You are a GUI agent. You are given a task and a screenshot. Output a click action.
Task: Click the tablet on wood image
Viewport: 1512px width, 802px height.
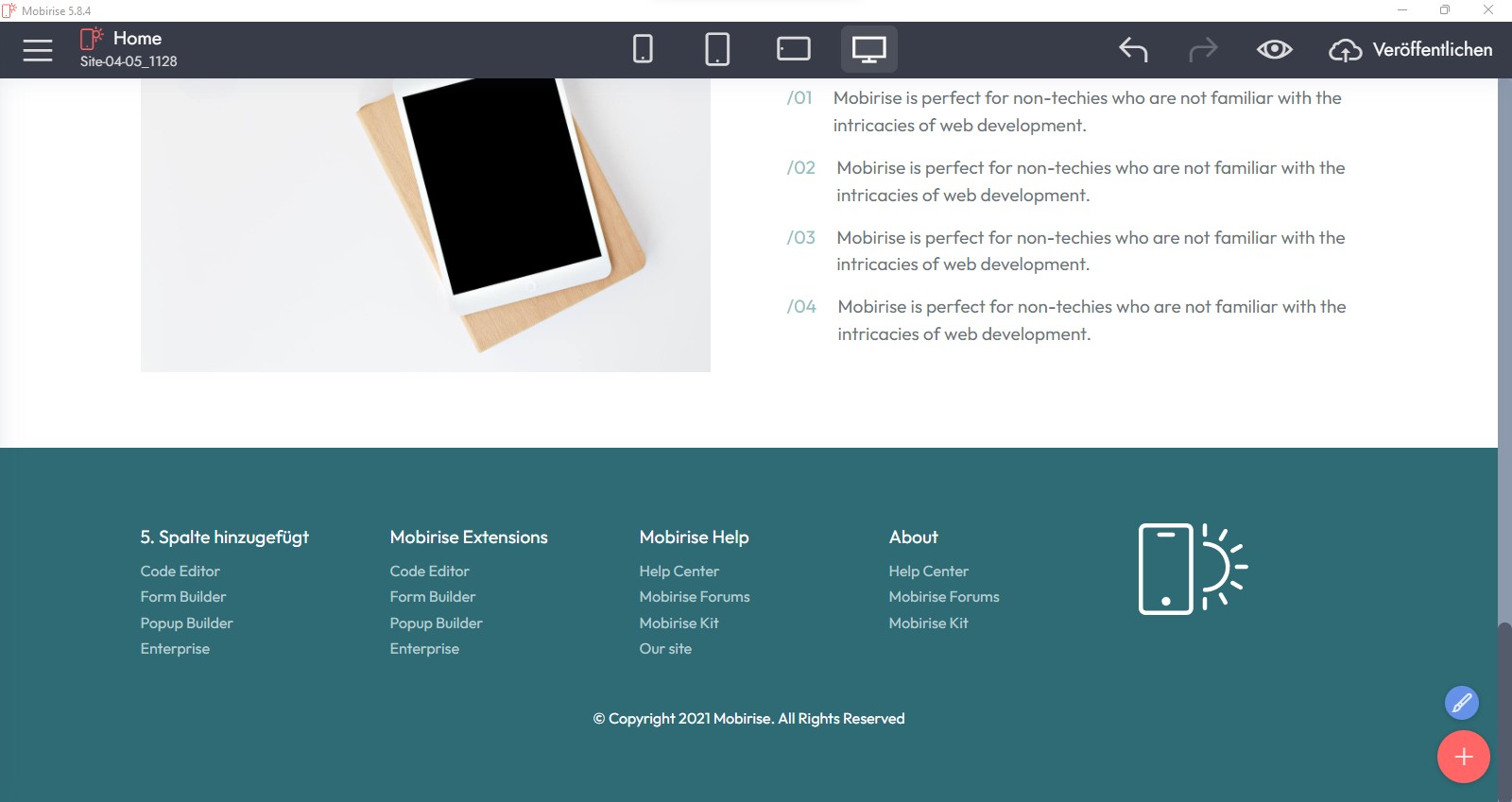tap(425, 225)
